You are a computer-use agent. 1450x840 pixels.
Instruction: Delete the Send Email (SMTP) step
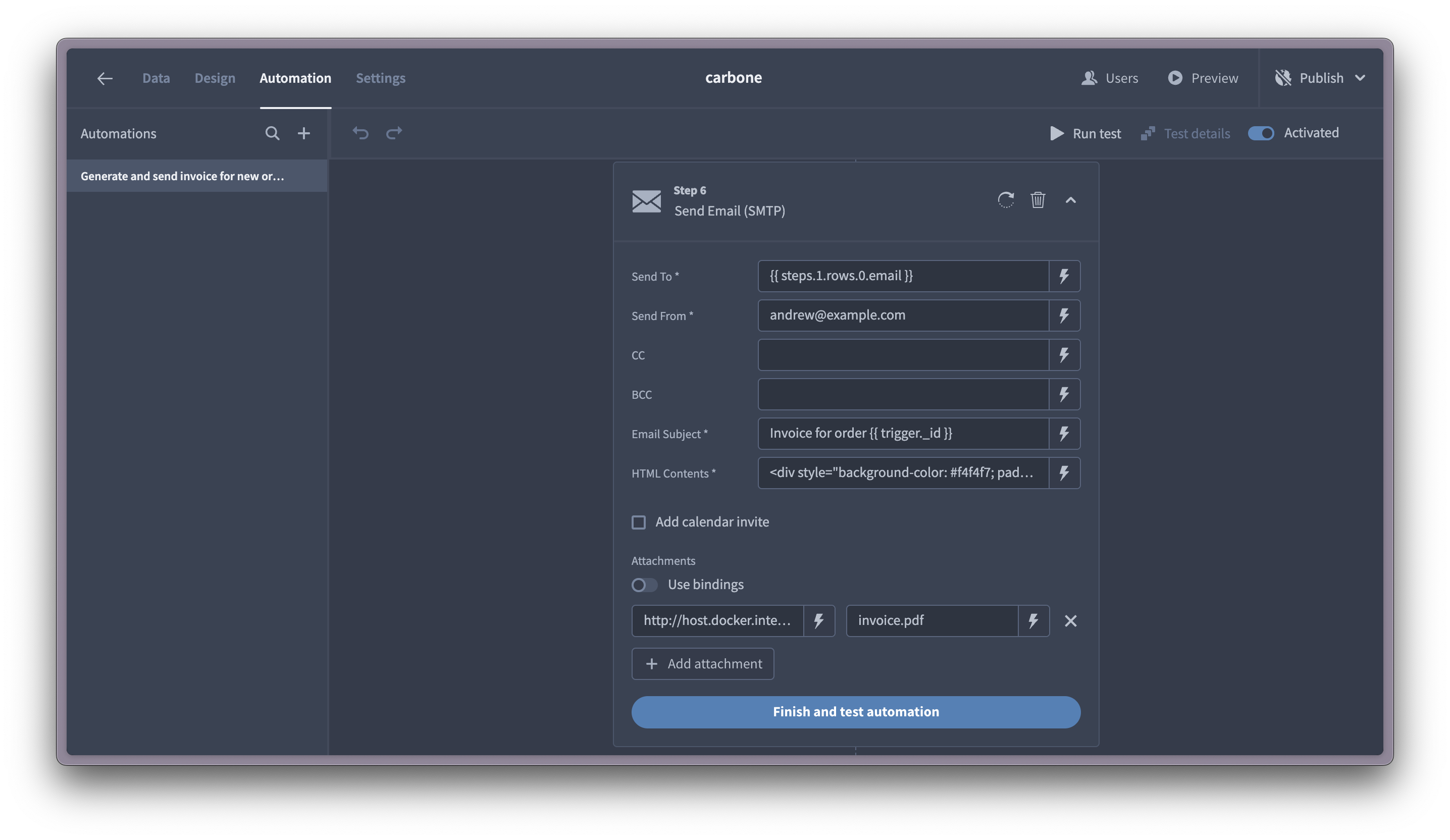click(x=1038, y=200)
